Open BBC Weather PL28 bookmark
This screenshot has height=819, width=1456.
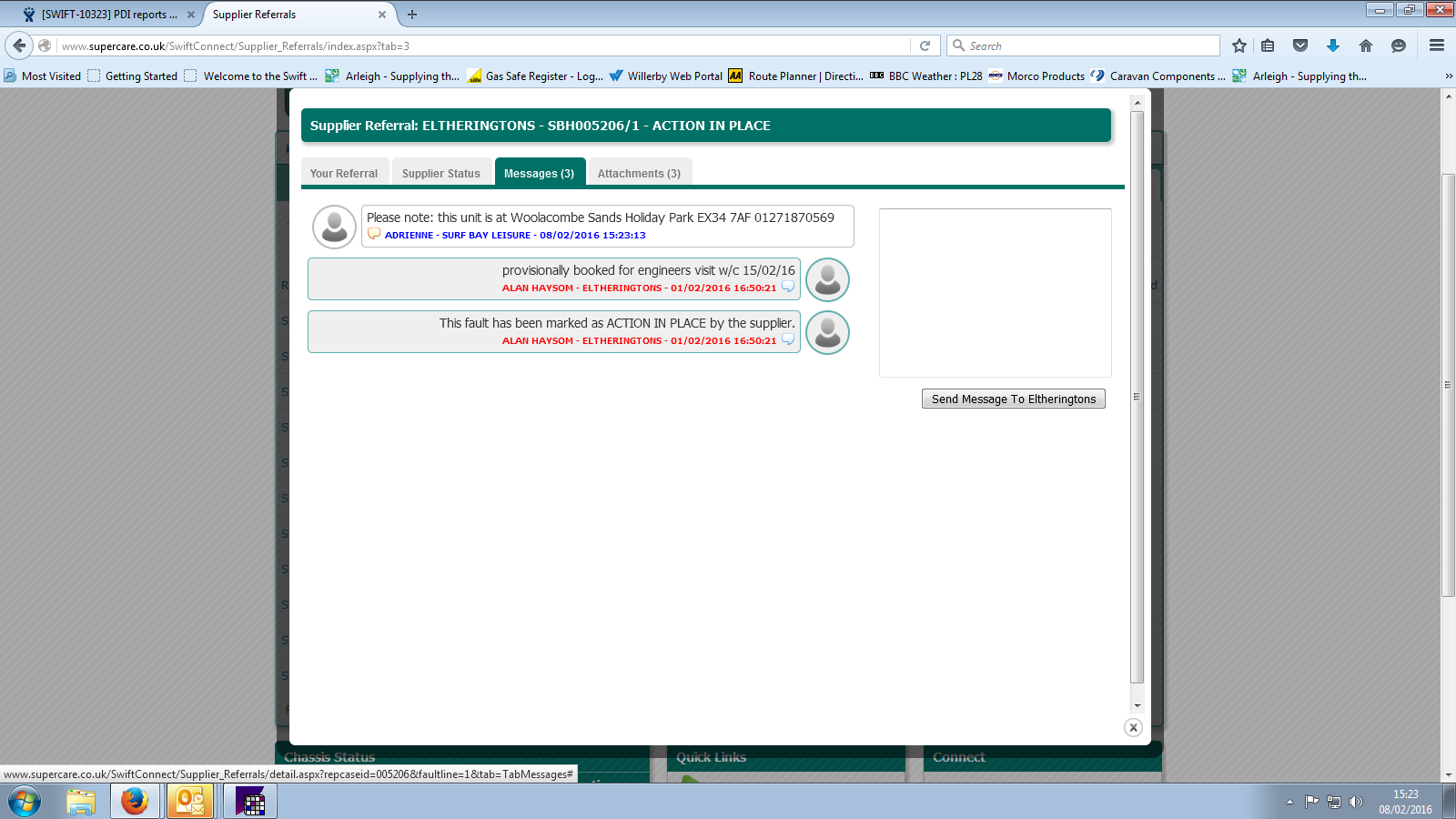tap(926, 76)
